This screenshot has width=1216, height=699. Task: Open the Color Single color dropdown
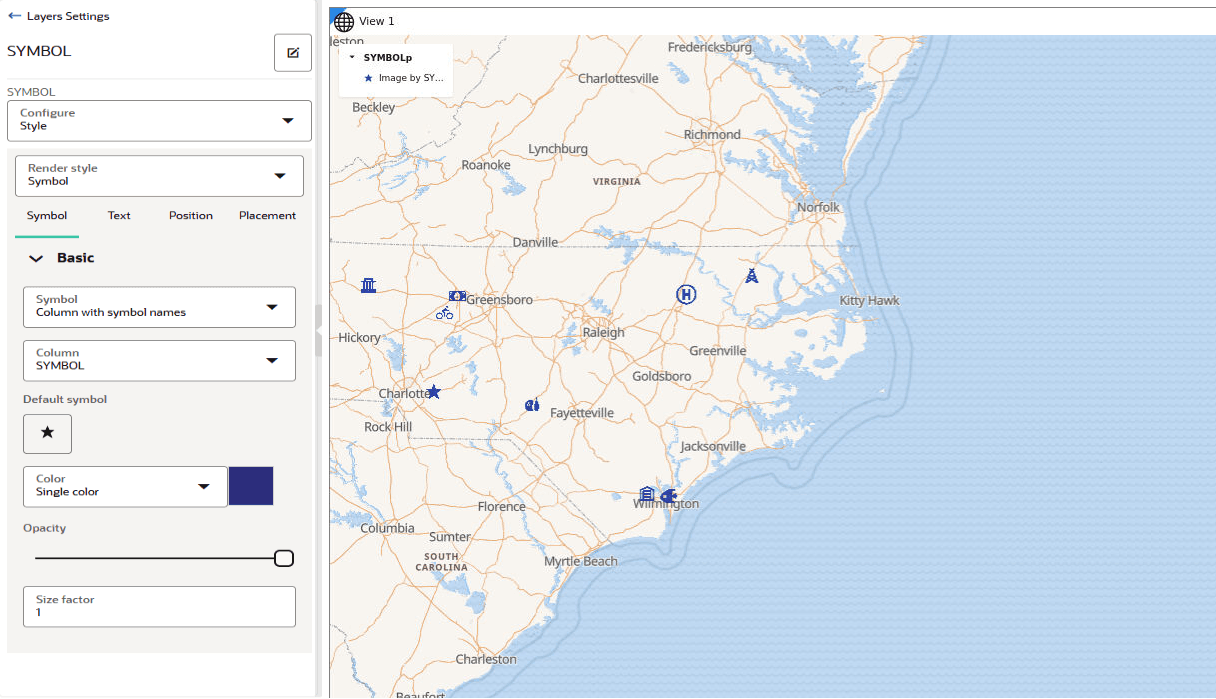tap(125, 486)
